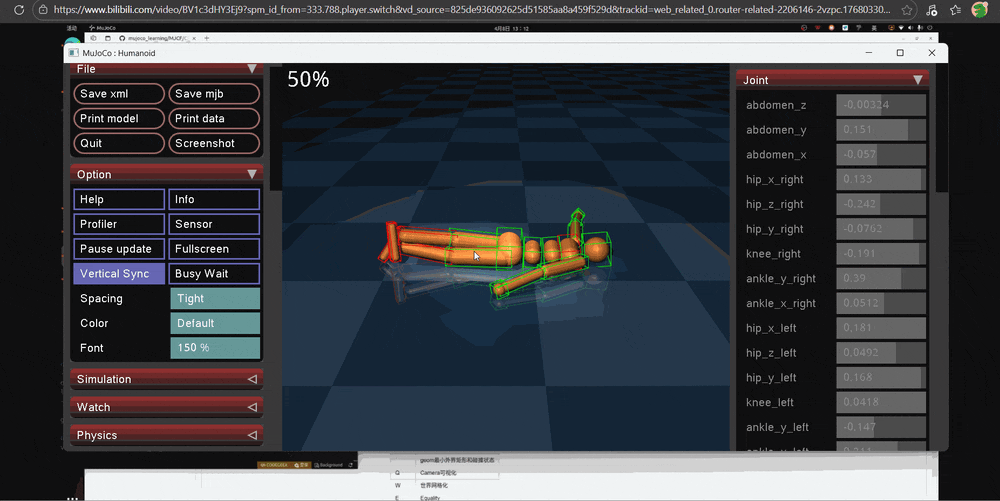Click the MuJoCo window title icon

(x=73, y=53)
